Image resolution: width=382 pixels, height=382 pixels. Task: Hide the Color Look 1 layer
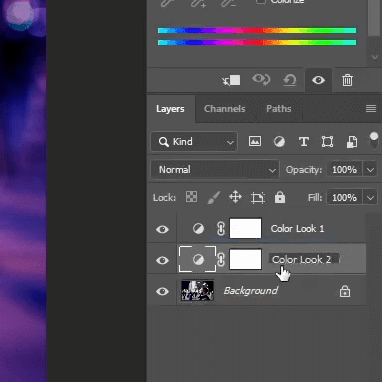click(162, 229)
